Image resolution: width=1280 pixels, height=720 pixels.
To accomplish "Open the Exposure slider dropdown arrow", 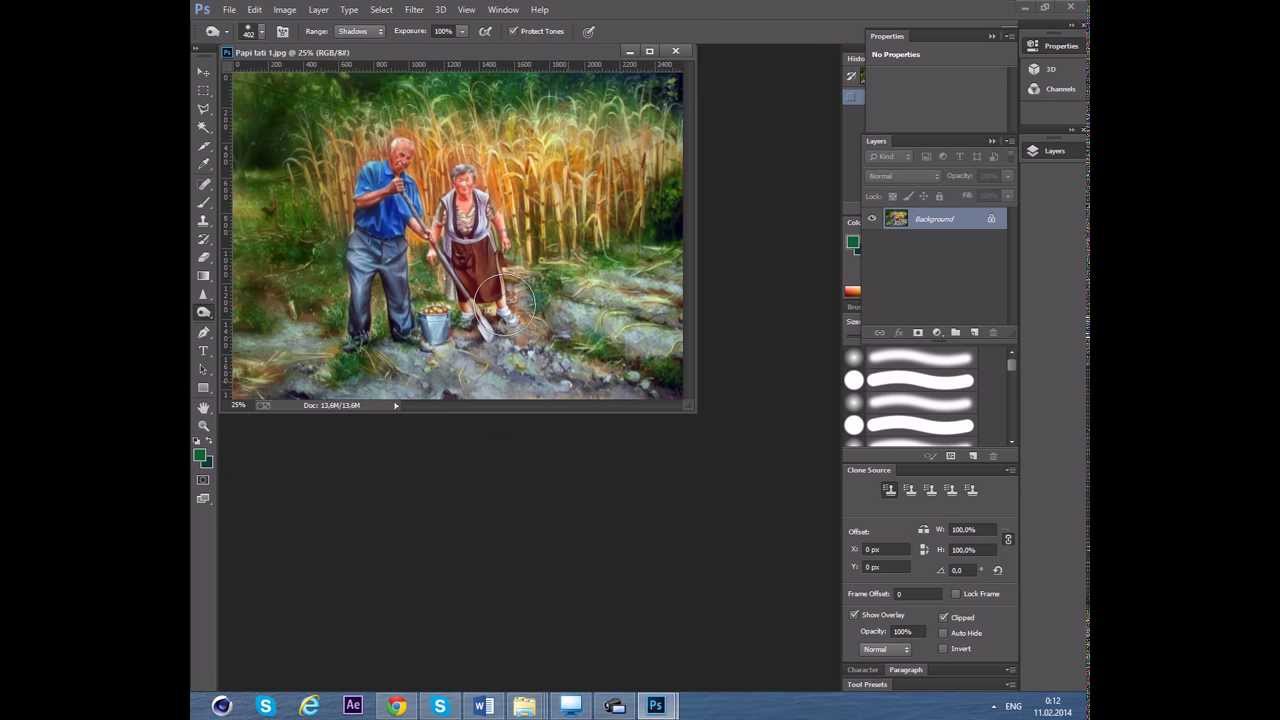I will (x=462, y=31).
